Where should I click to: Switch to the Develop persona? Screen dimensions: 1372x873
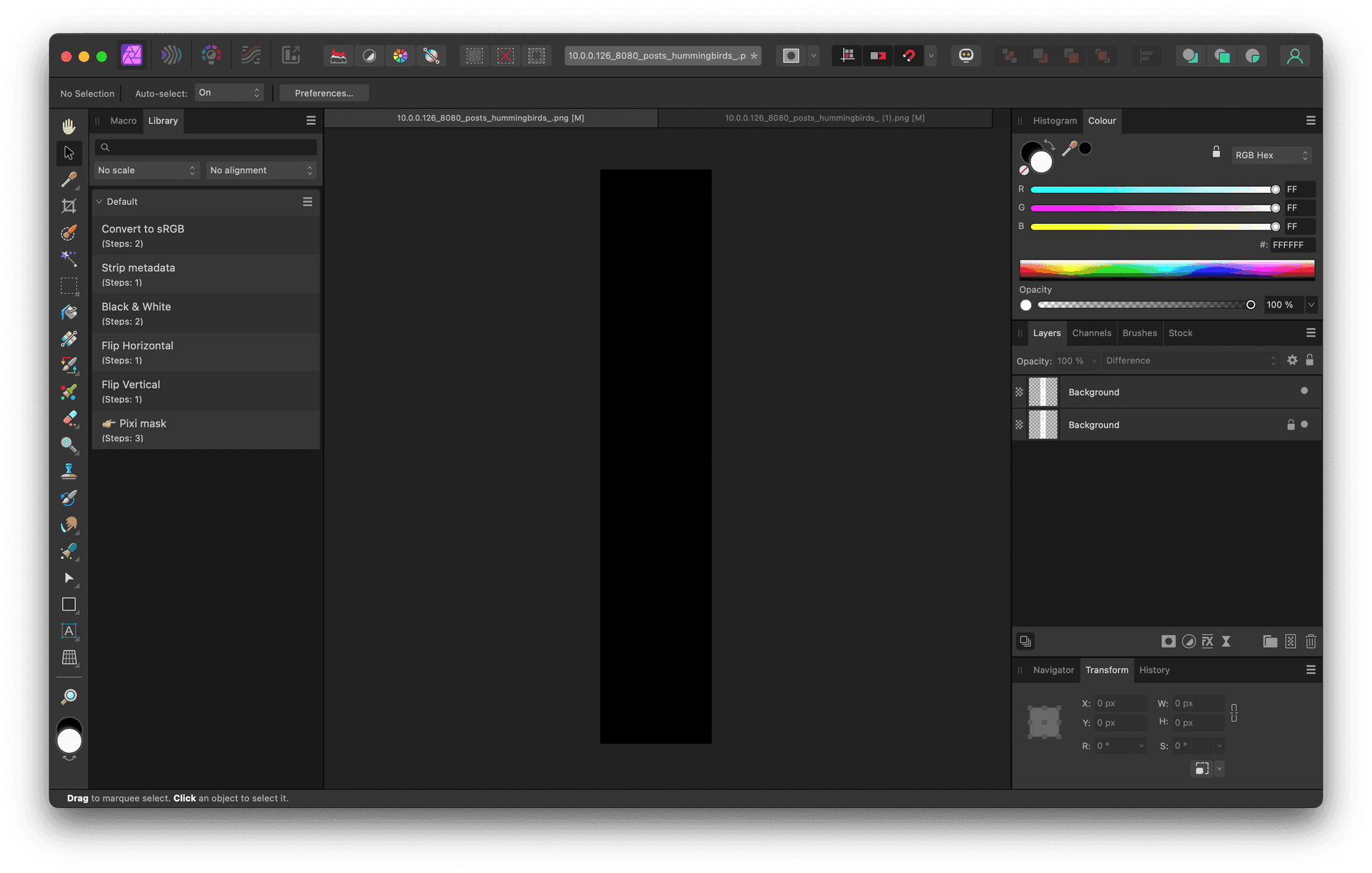[x=211, y=55]
